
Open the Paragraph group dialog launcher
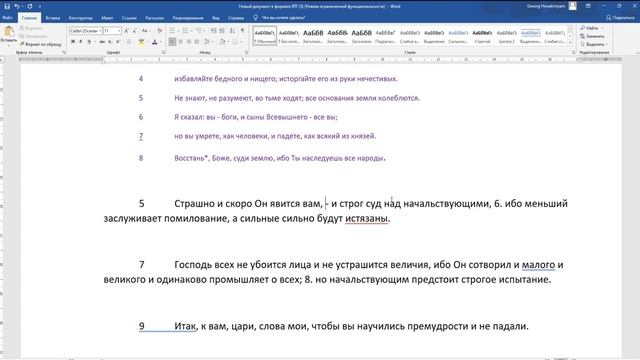pyautogui.click(x=246, y=52)
